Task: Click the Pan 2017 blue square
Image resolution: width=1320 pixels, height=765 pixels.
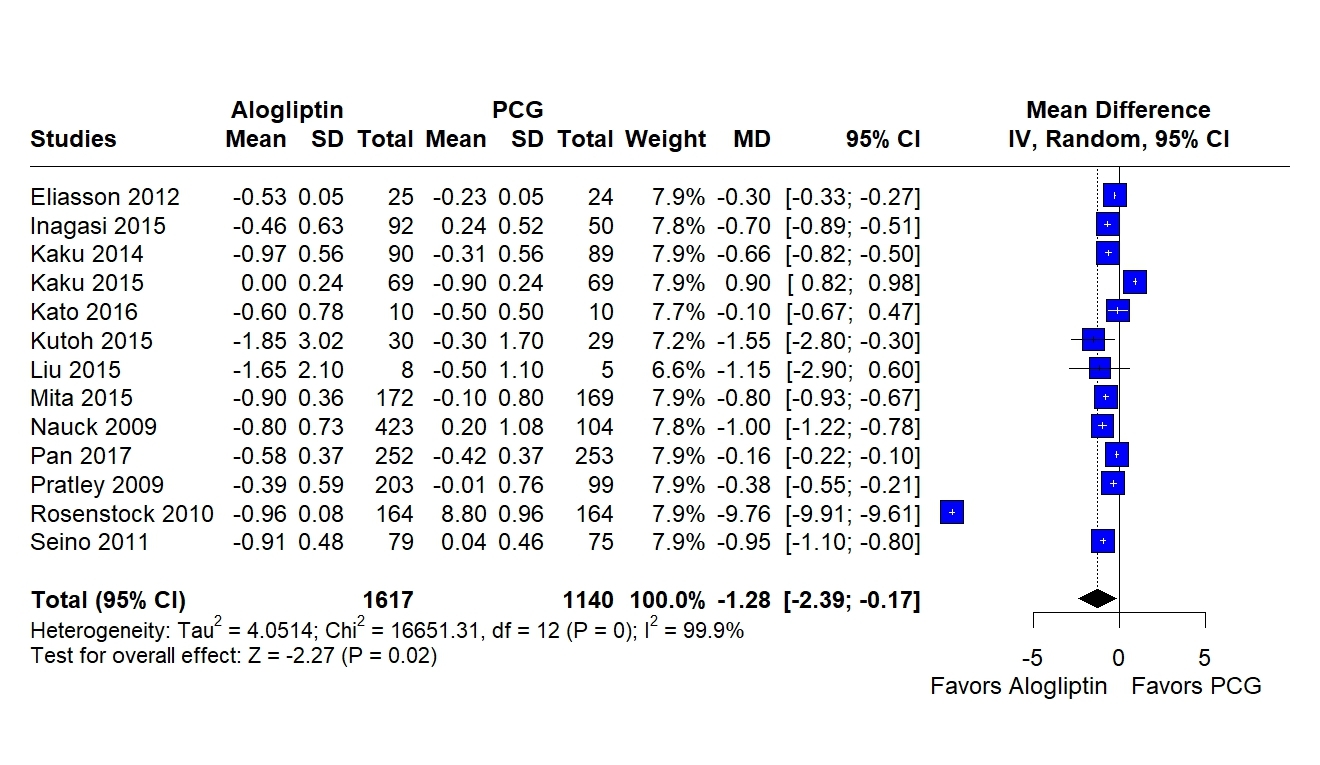Action: 1116,455
